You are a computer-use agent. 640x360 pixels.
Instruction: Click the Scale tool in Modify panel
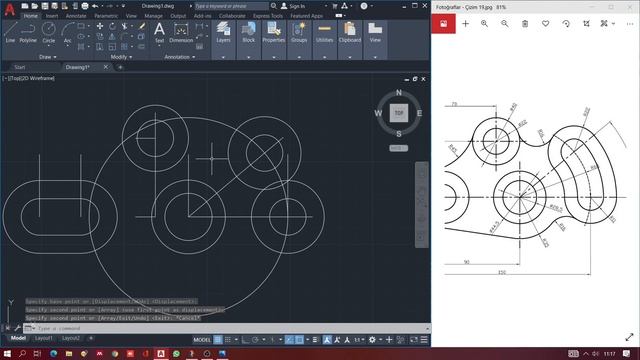(112, 47)
